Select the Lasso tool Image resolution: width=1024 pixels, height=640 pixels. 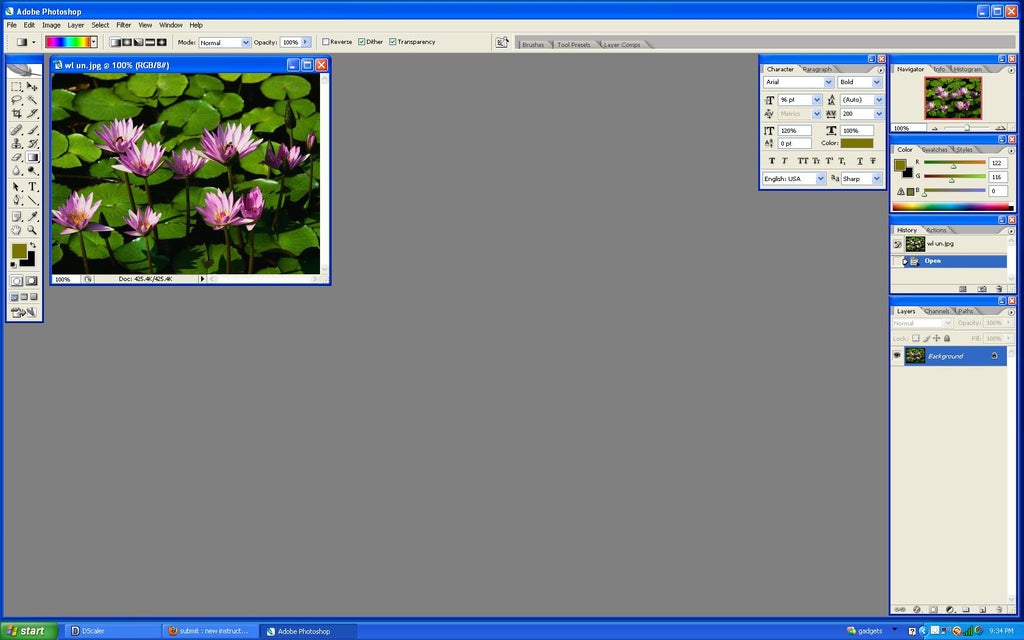[x=16, y=100]
